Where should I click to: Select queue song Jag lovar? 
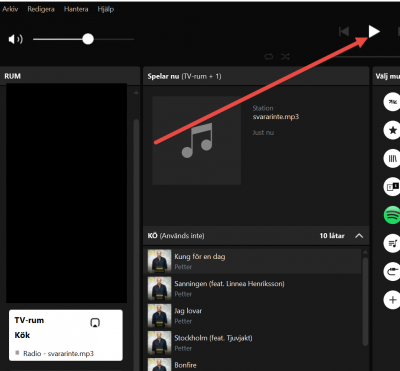tap(253, 315)
